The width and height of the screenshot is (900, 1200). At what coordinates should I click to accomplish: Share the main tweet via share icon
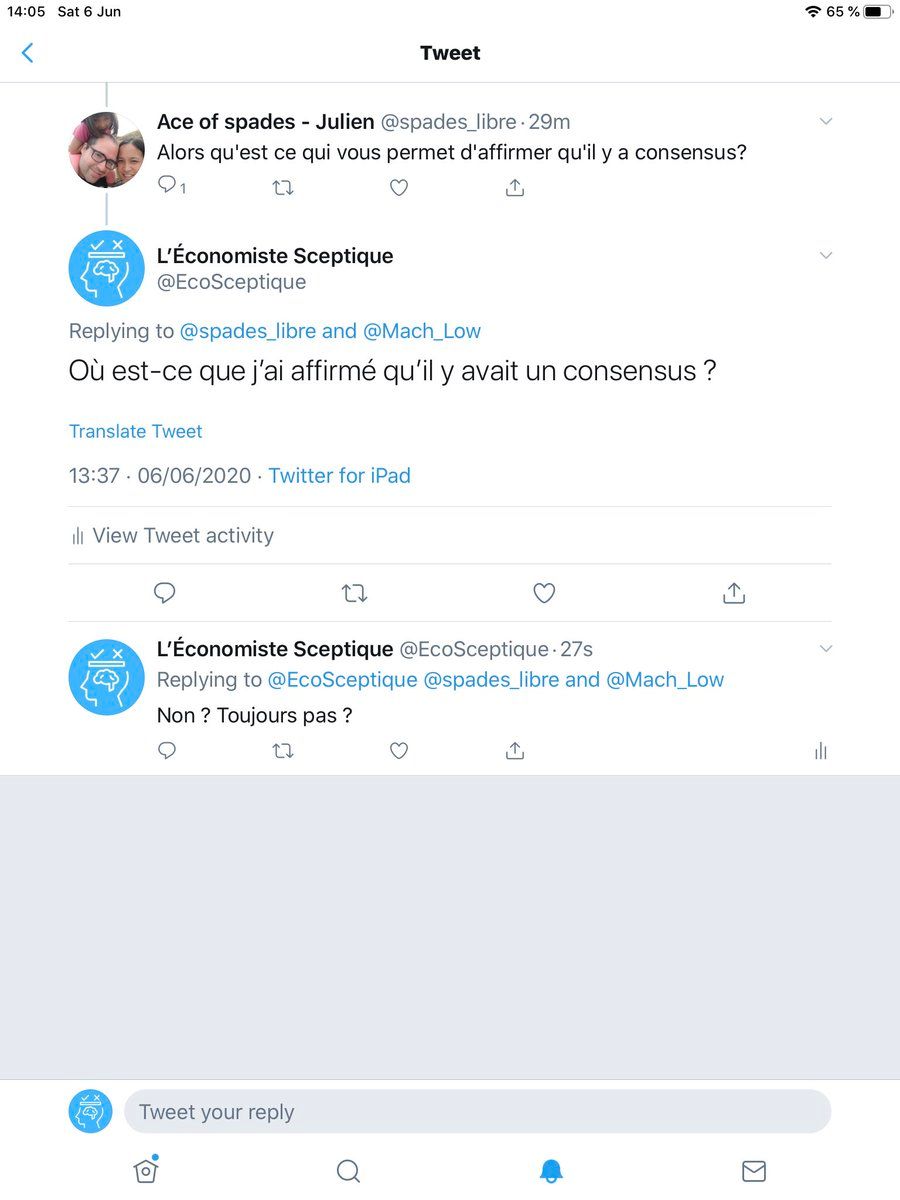pyautogui.click(x=734, y=593)
